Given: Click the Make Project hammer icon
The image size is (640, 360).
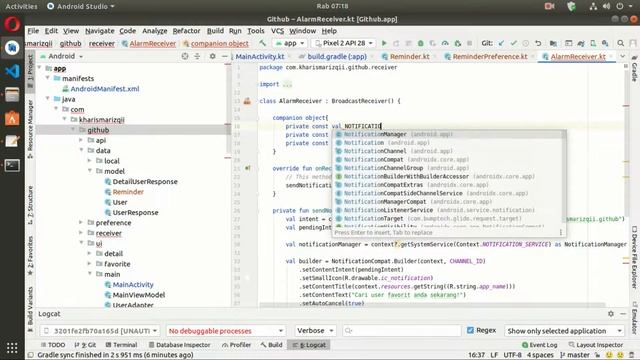Looking at the screenshot, I should point(262,43).
